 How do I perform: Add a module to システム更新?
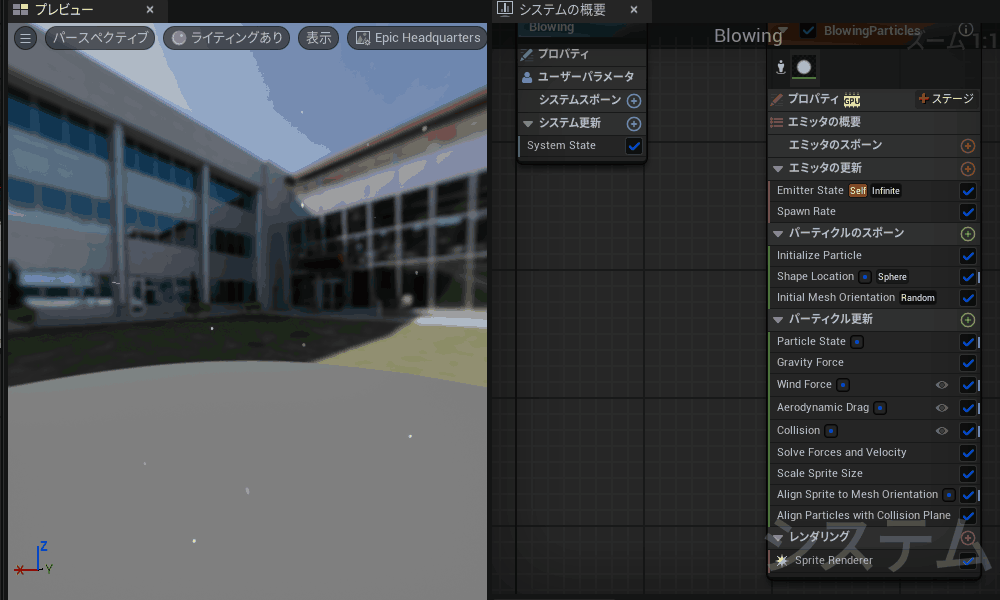(633, 124)
